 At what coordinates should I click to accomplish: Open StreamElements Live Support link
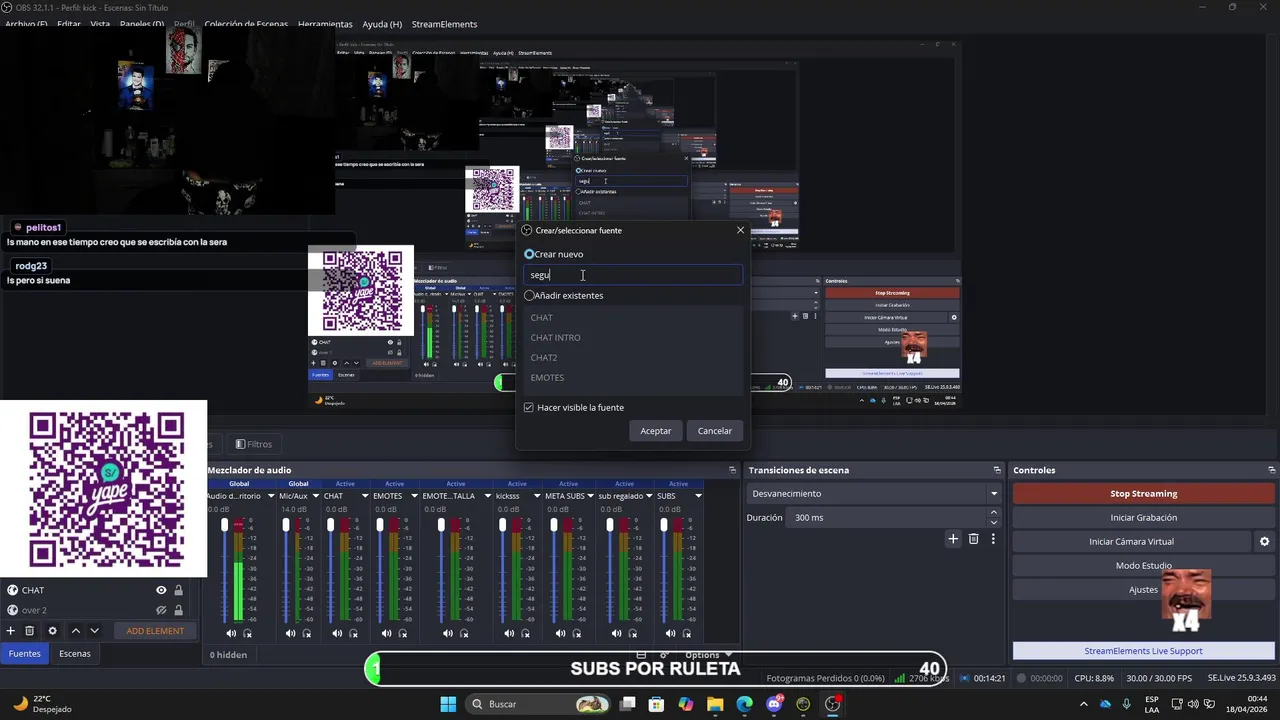point(1143,651)
